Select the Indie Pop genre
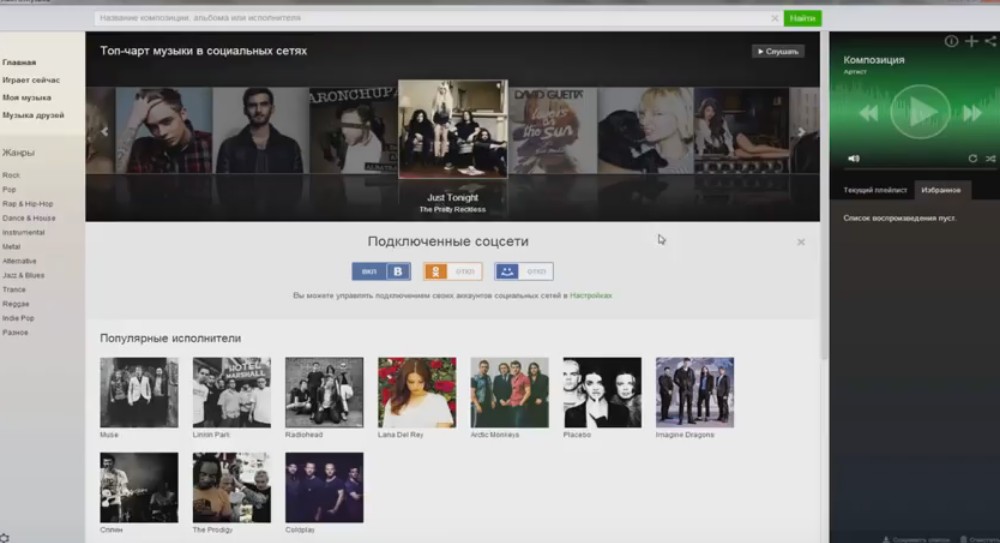1000x543 pixels. click(18, 318)
